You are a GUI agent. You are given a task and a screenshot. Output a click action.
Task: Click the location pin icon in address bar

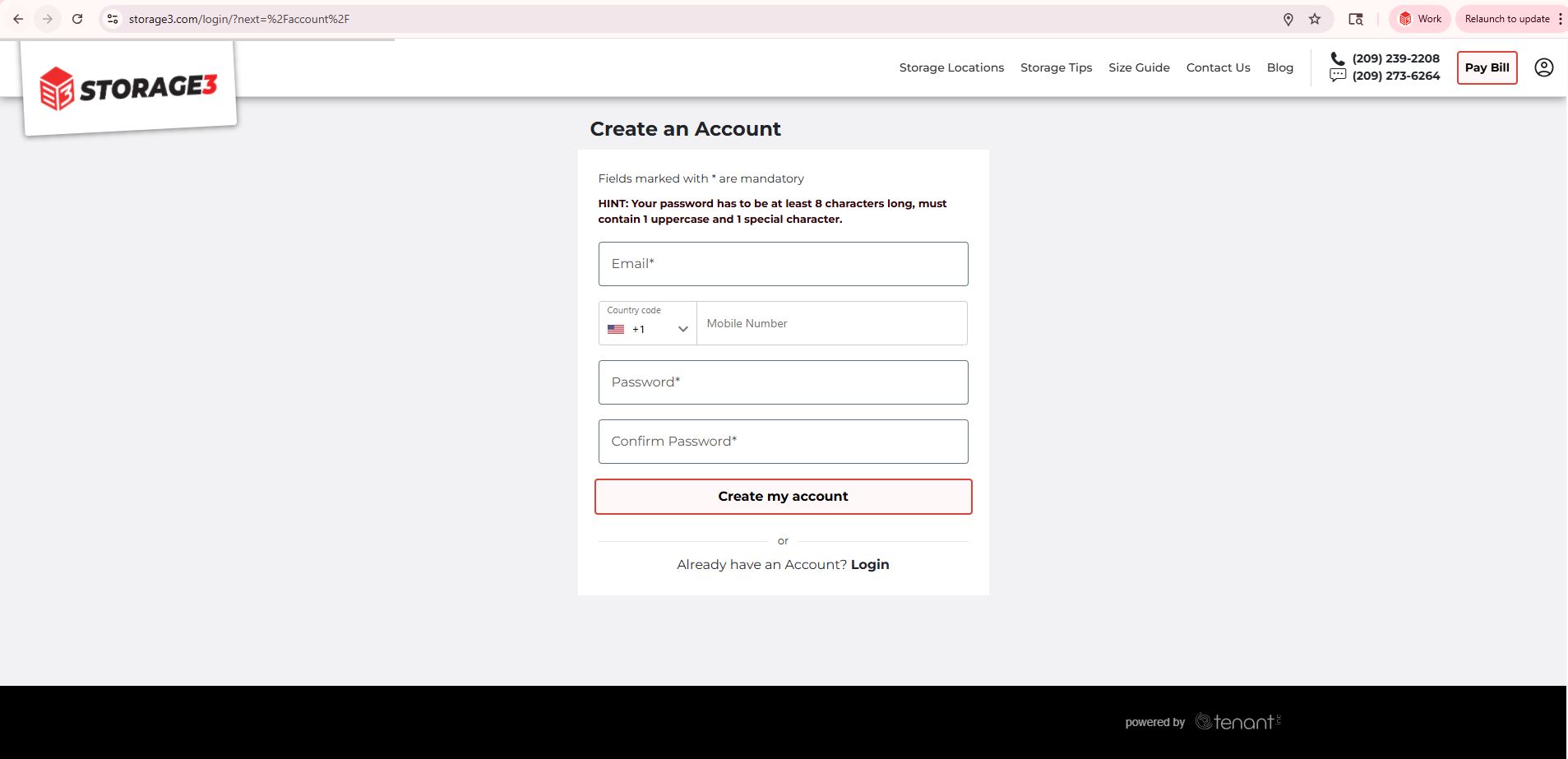pos(1288,19)
